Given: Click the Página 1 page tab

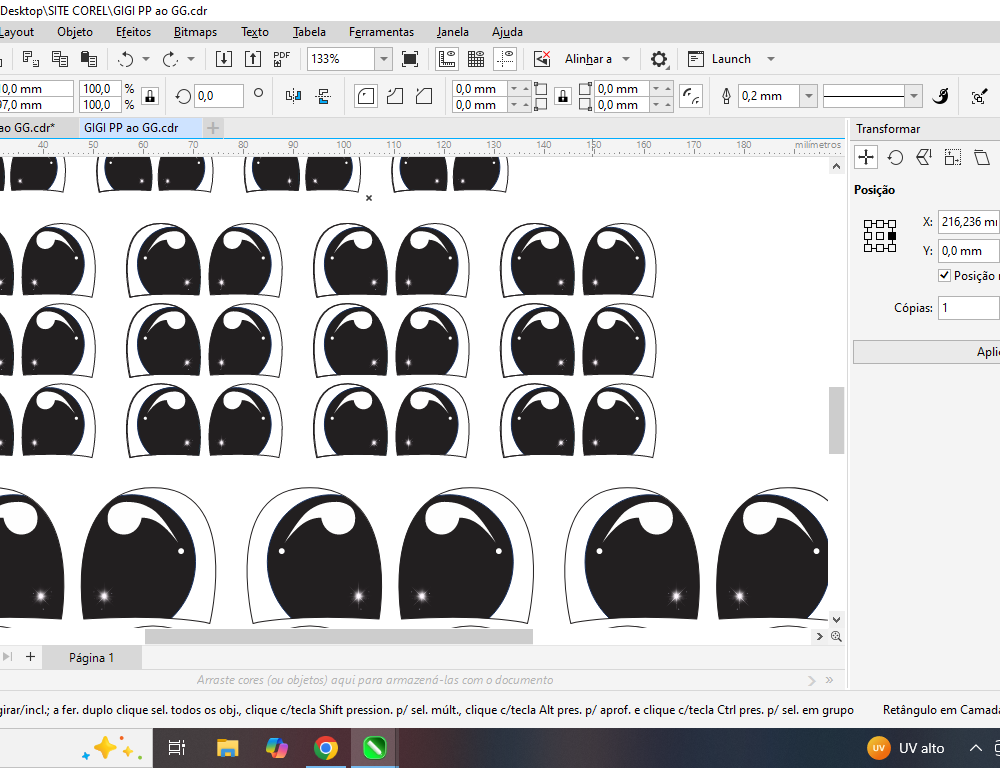Looking at the screenshot, I should click(x=91, y=658).
